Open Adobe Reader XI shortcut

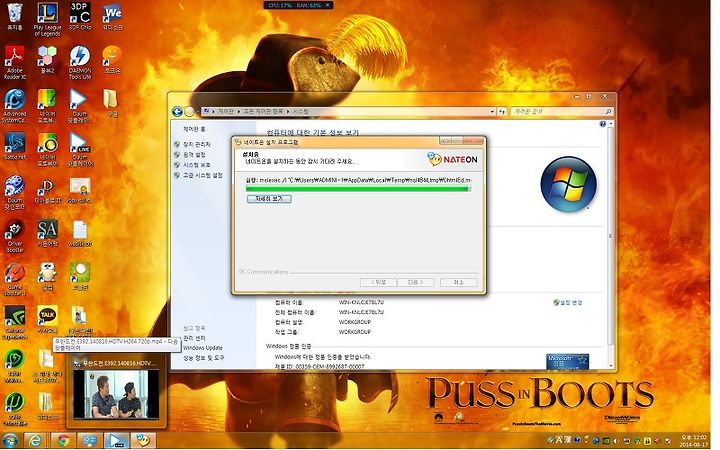15,62
